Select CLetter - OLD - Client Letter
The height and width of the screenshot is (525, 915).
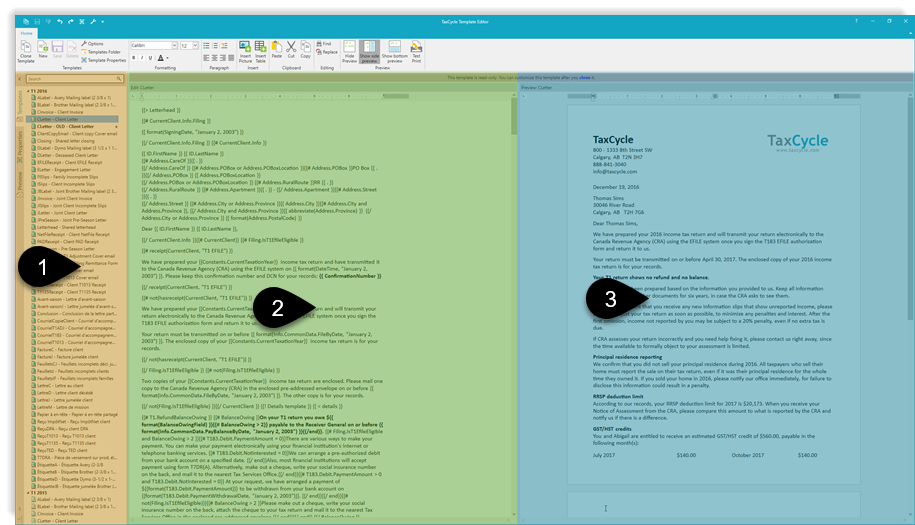pos(65,127)
